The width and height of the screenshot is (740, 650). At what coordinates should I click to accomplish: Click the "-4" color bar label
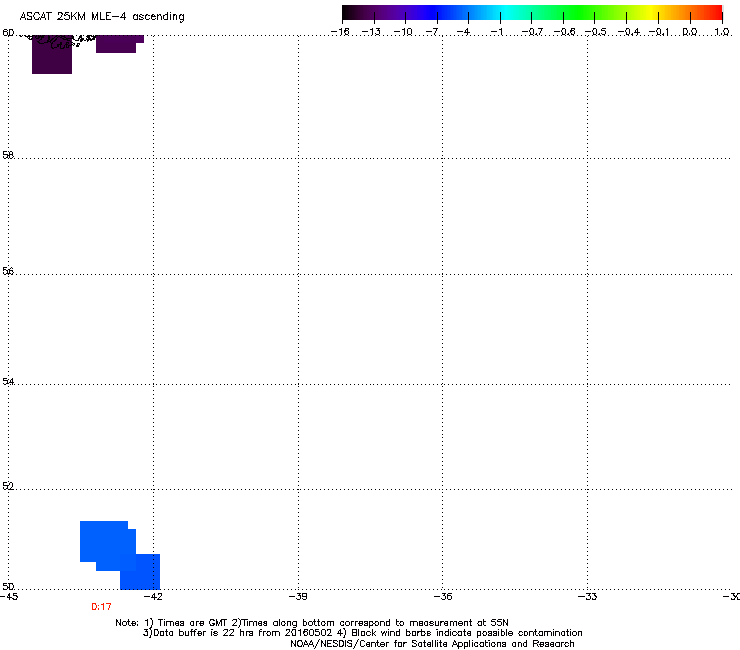(463, 32)
